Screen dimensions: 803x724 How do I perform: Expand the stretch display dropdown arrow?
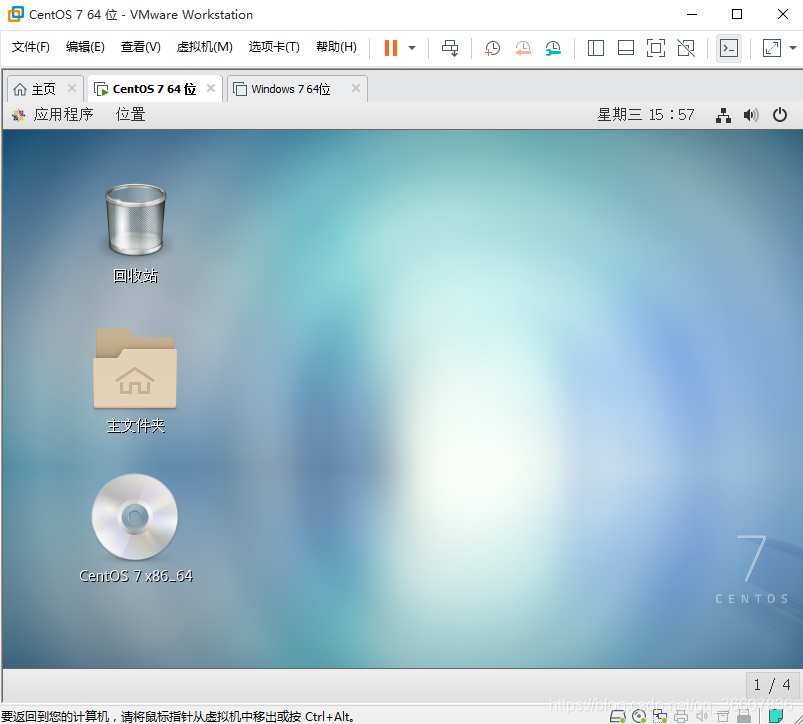pos(793,48)
